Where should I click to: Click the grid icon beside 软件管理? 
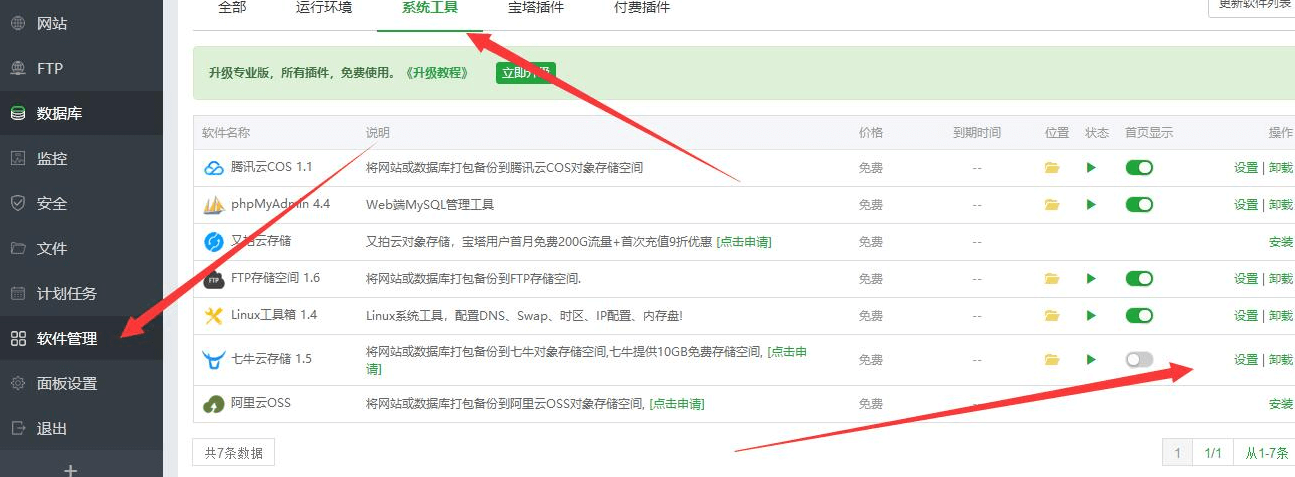pyautogui.click(x=18, y=338)
